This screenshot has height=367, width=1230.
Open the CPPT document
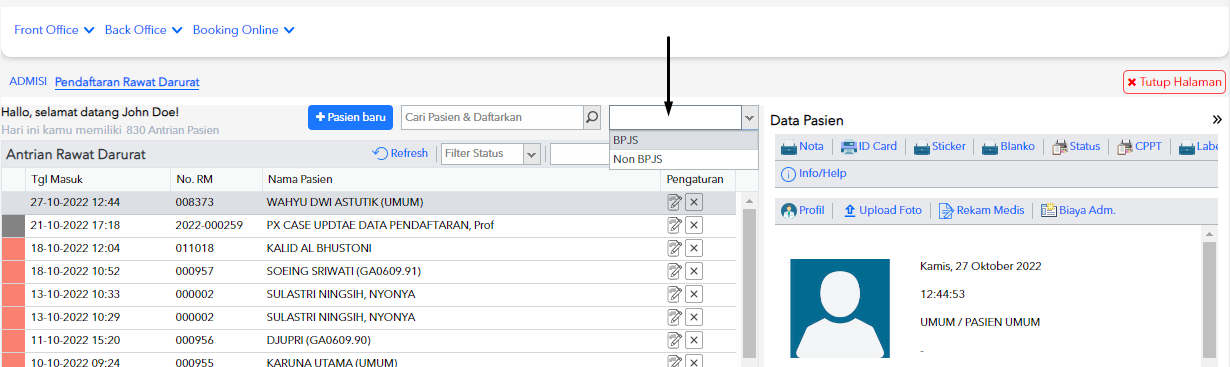[x=1139, y=147]
